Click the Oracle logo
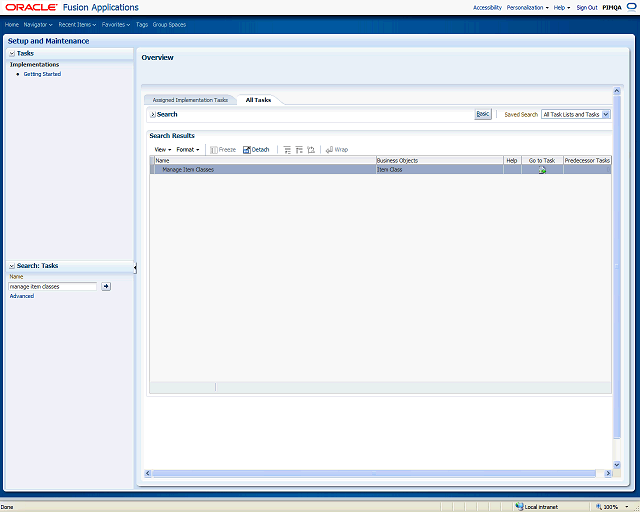The width and height of the screenshot is (640, 512). [32, 8]
